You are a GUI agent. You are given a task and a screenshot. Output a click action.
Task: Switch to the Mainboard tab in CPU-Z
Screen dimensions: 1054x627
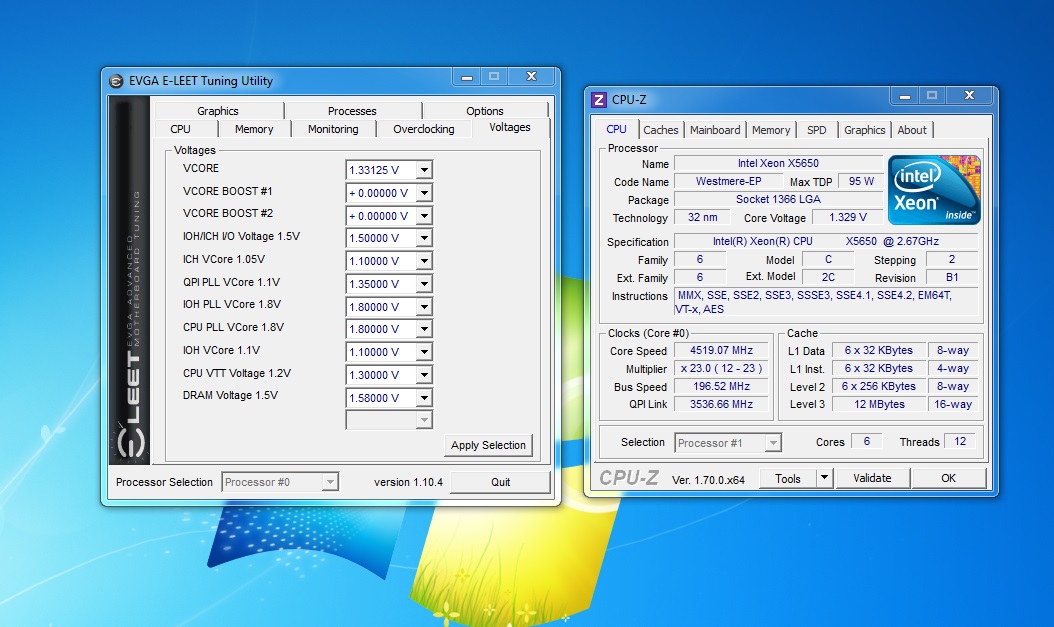[x=715, y=130]
